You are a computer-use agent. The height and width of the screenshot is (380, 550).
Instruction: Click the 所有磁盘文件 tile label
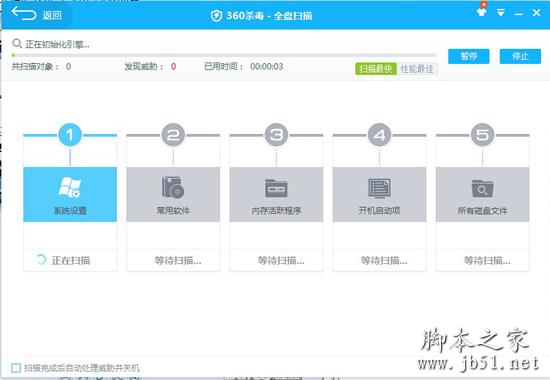click(x=482, y=211)
